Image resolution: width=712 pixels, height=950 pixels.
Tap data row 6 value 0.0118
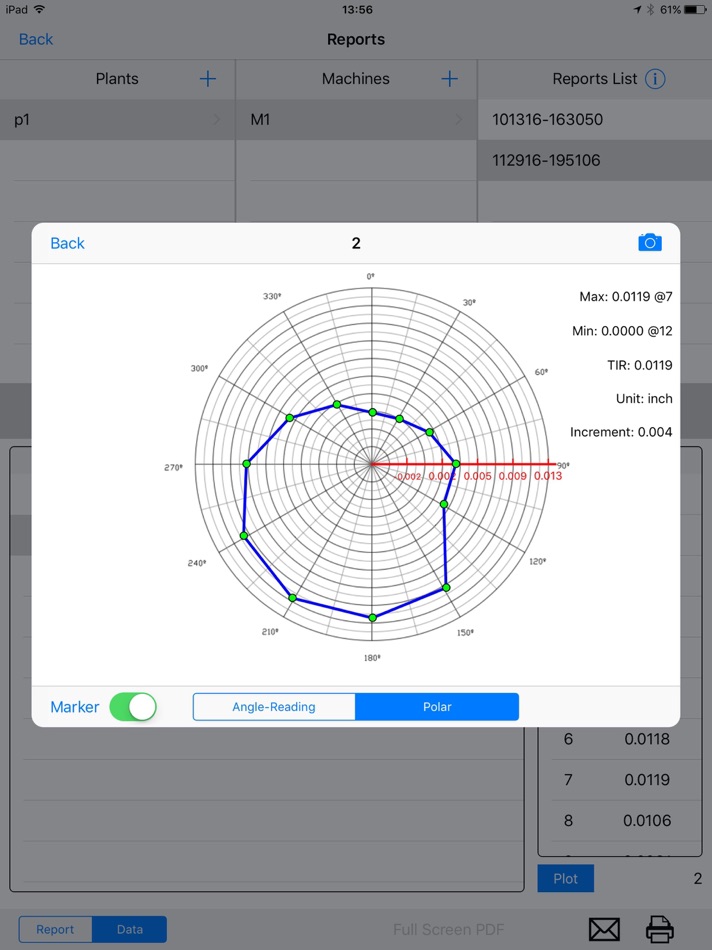click(647, 739)
